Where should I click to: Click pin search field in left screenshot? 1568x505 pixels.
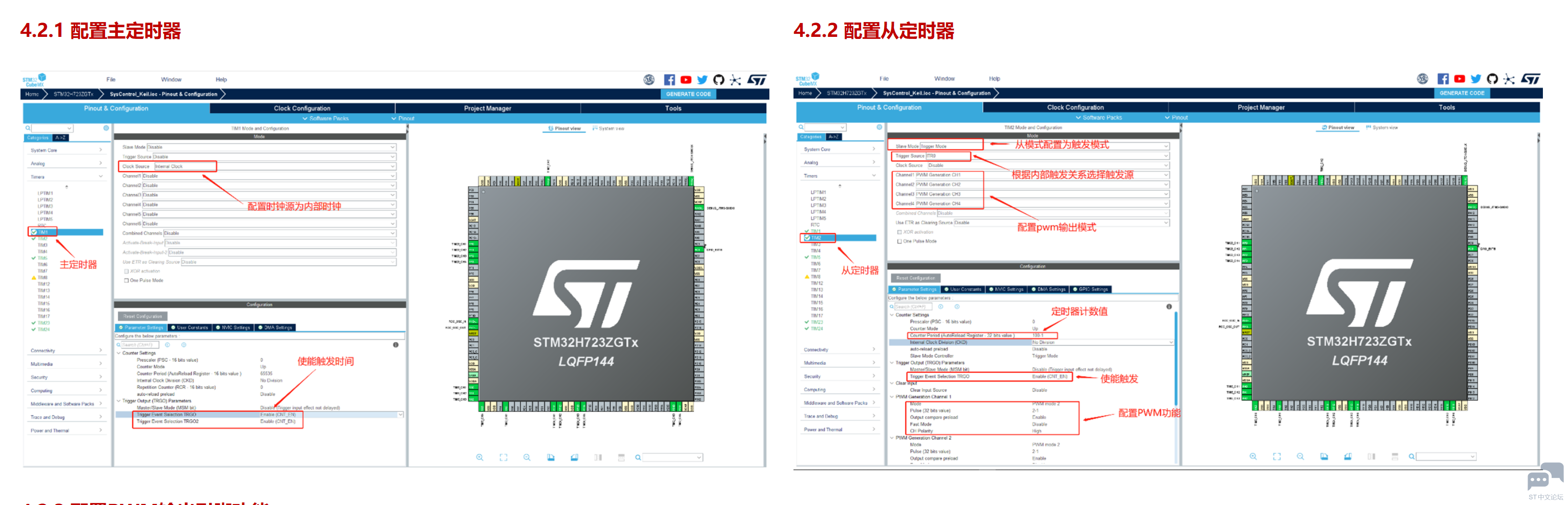[x=673, y=457]
